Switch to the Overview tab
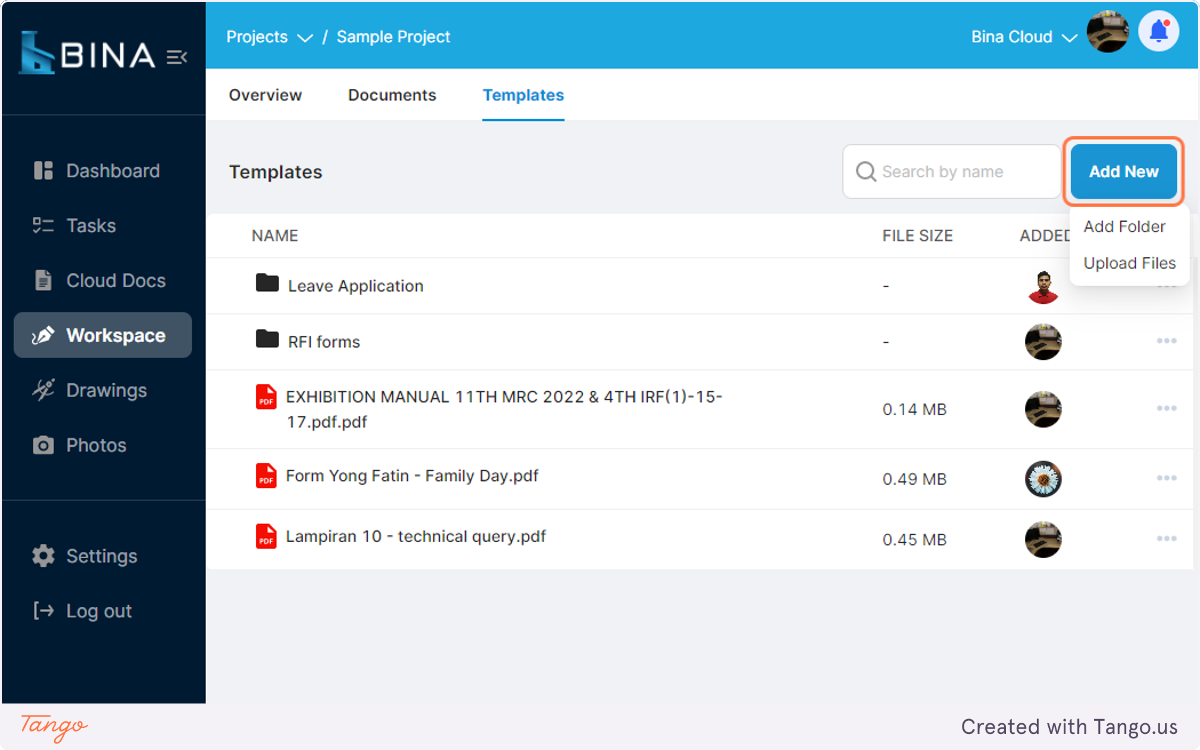 265,95
